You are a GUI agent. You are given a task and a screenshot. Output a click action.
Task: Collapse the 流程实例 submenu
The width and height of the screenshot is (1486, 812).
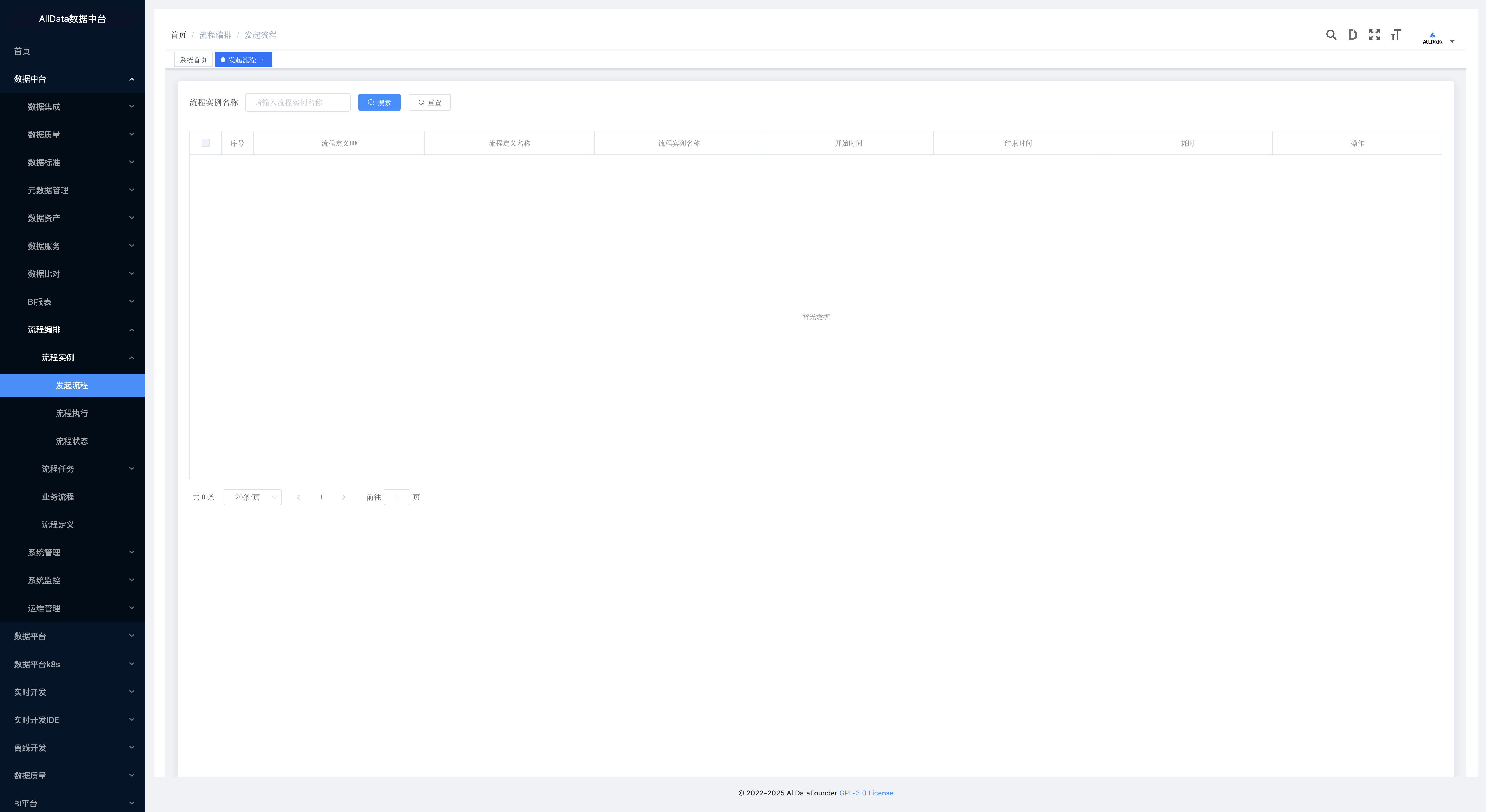pos(73,358)
